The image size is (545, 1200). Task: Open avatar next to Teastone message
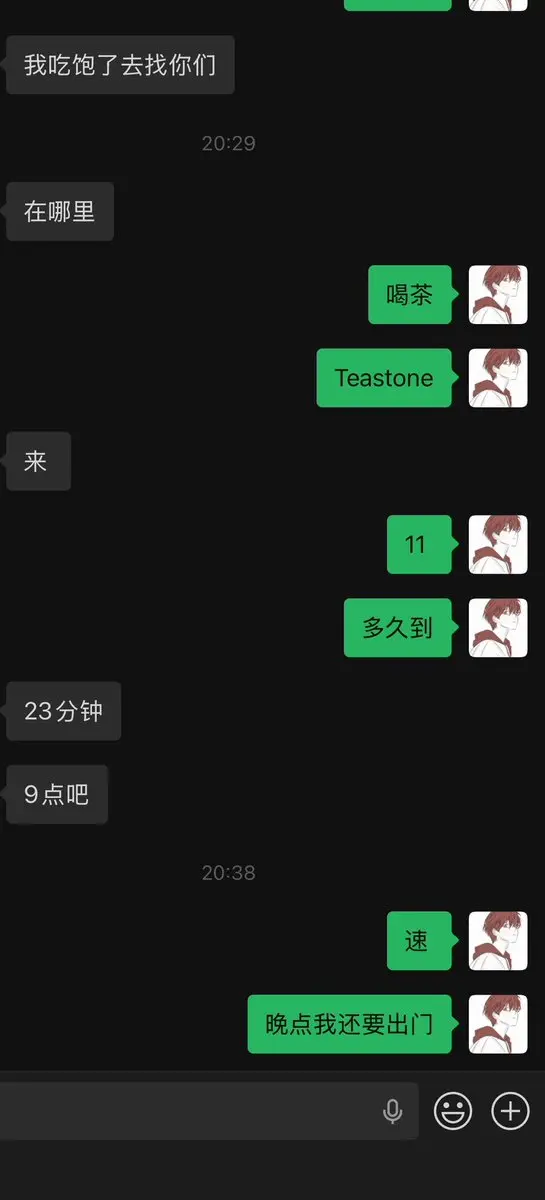tap(498, 378)
